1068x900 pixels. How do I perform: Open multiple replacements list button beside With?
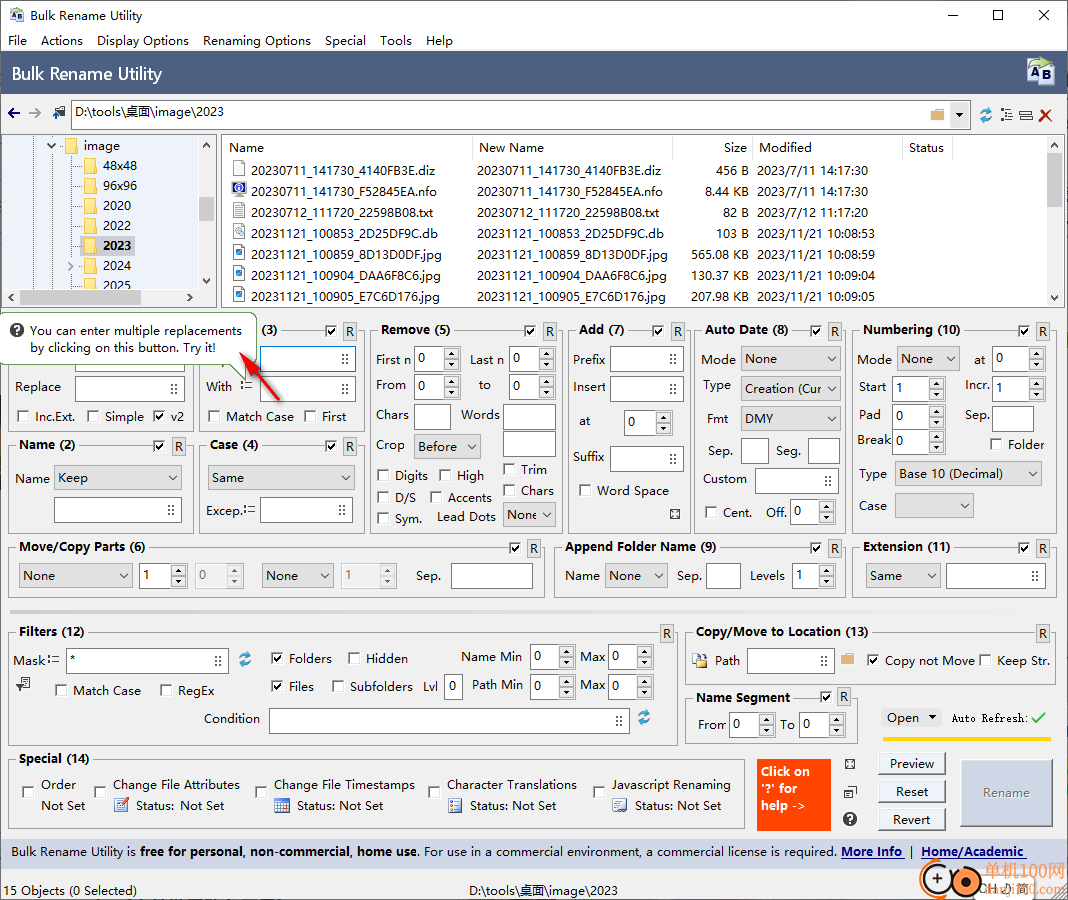(x=247, y=386)
